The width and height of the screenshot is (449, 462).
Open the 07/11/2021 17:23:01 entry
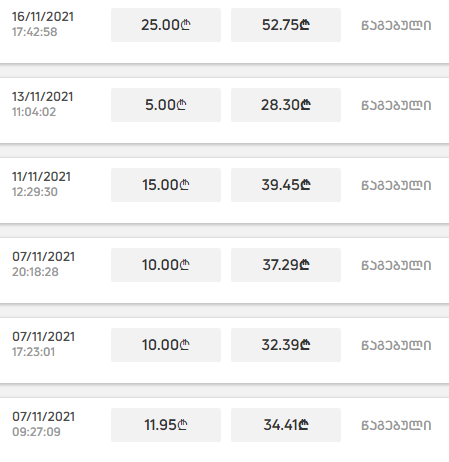[224, 351]
